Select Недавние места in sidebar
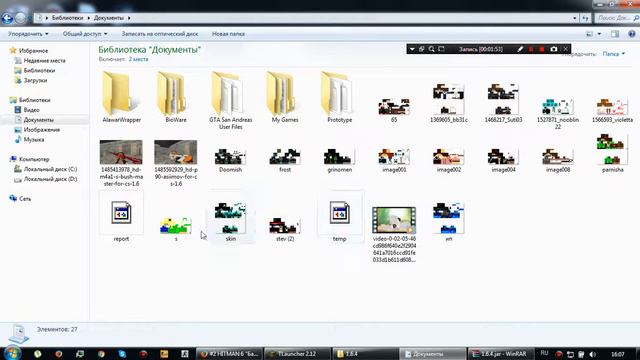 pos(44,60)
